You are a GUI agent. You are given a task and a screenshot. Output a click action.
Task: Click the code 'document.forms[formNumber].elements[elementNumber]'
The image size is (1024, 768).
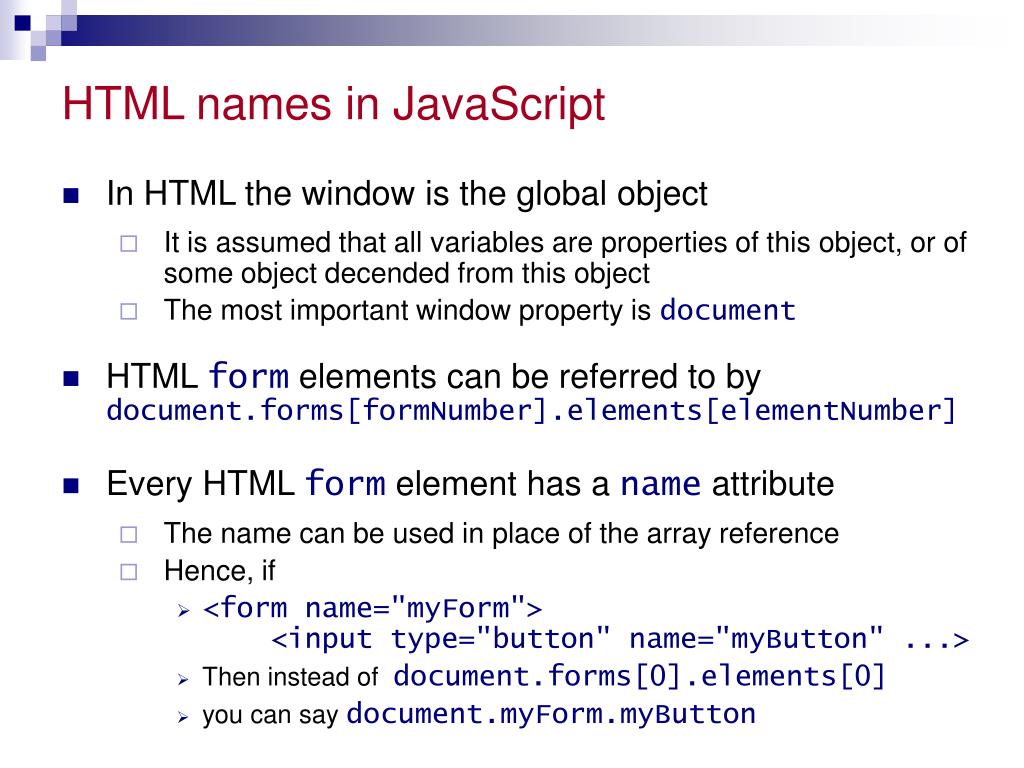(x=531, y=411)
